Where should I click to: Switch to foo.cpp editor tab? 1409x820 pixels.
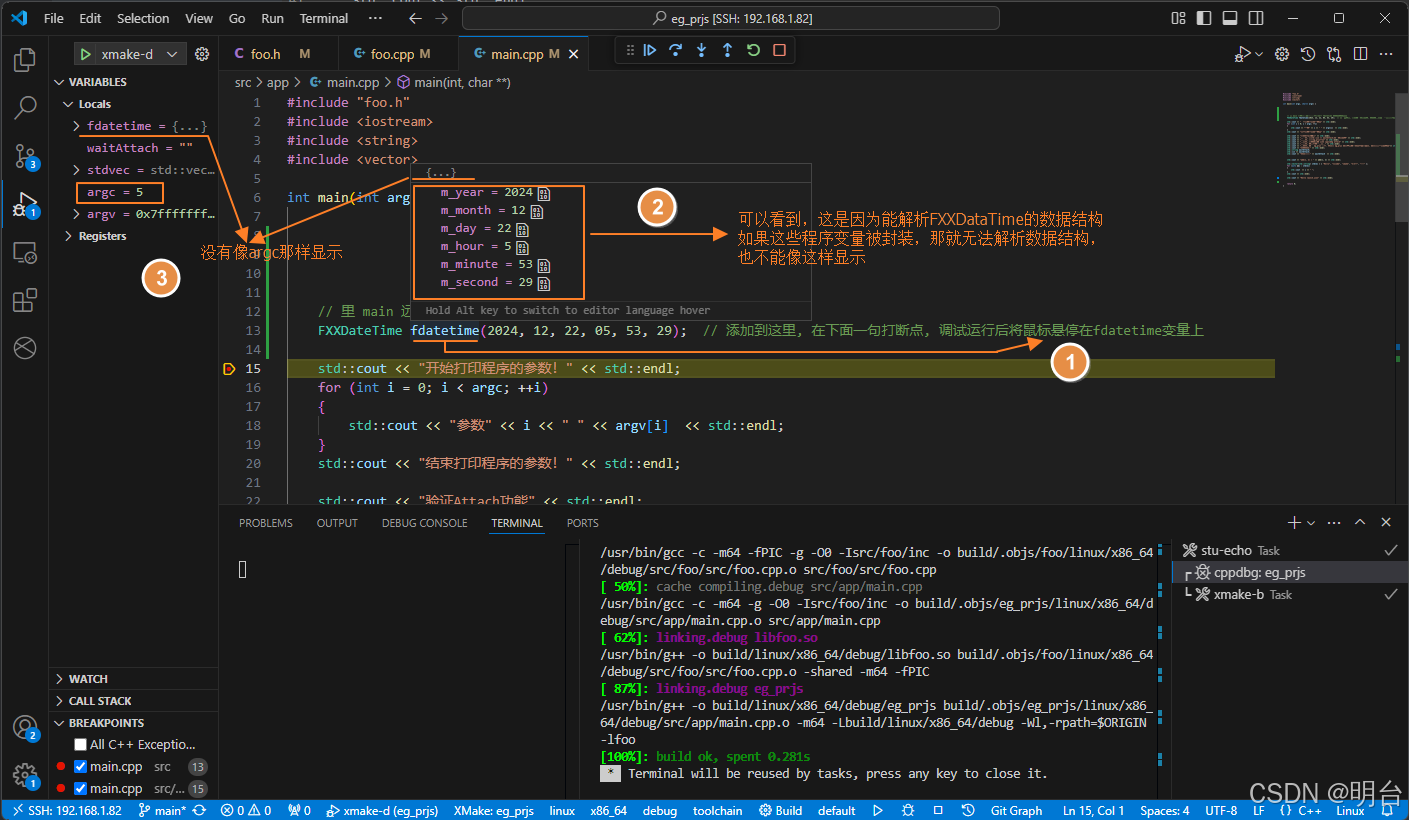[399, 54]
